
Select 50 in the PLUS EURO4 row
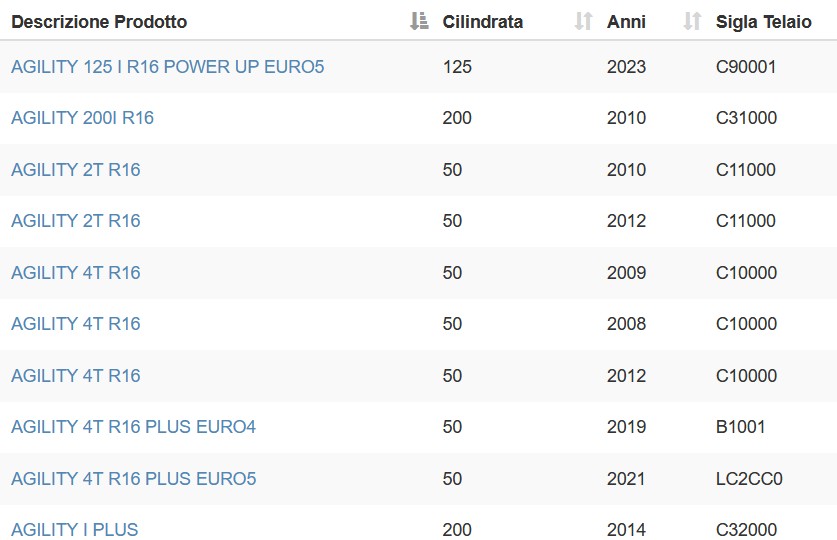tap(452, 427)
